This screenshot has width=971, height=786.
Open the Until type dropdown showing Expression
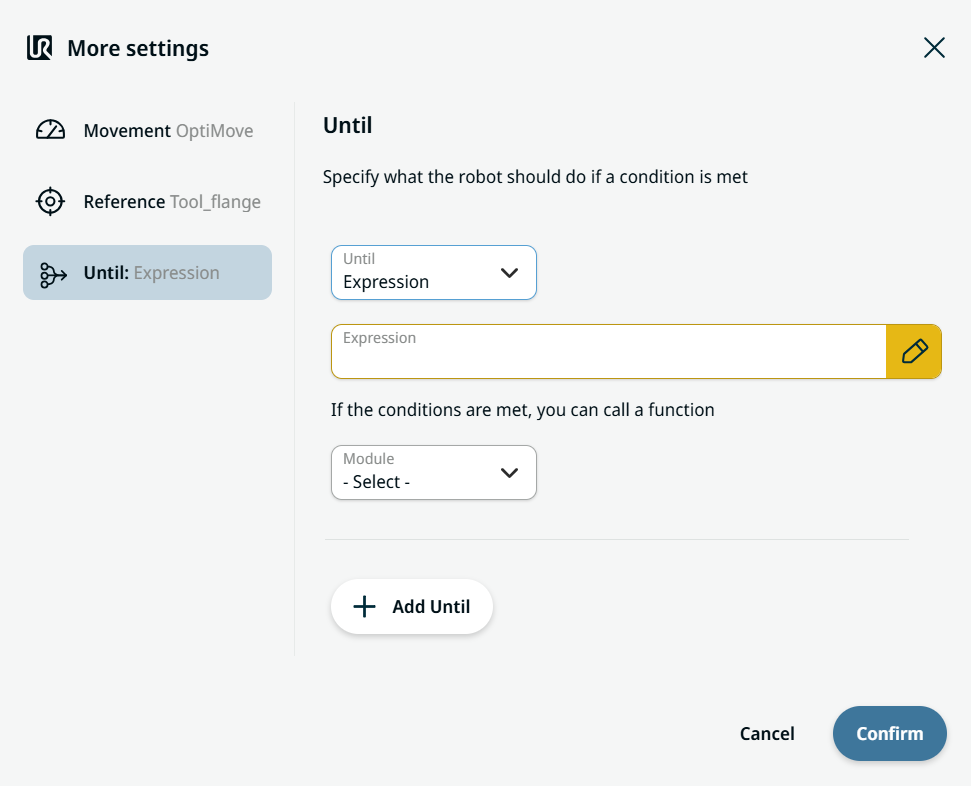point(433,273)
